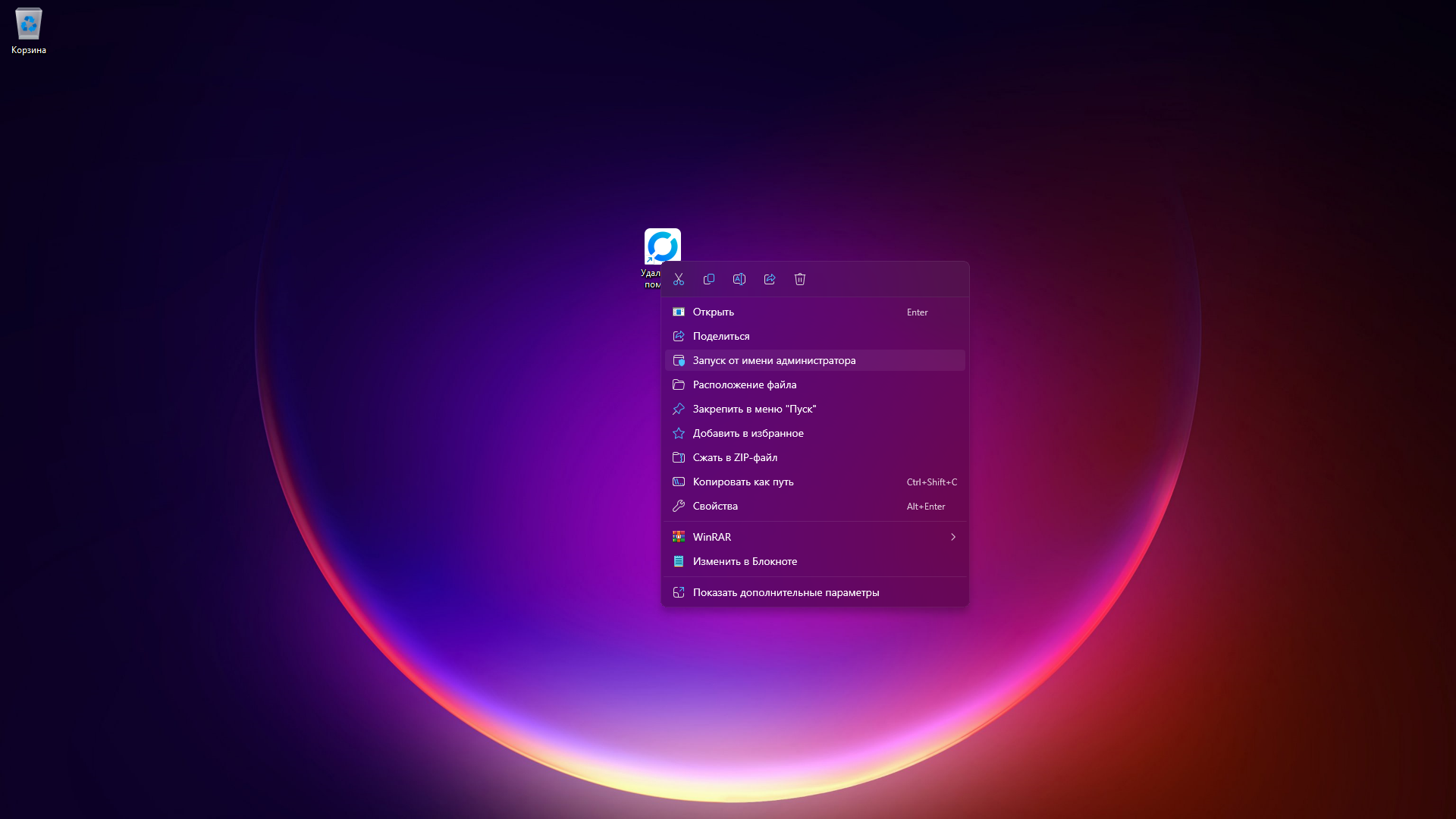This screenshot has width=1456, height=819.
Task: Choose Поделиться from context menu
Action: click(721, 336)
